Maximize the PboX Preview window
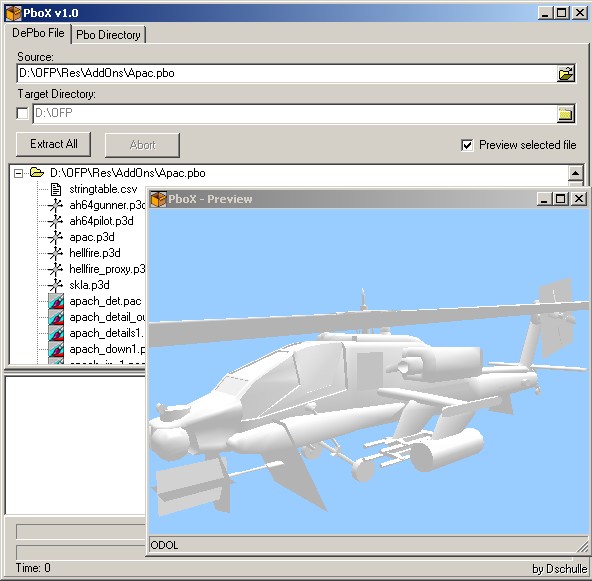592x581 pixels. point(561,199)
